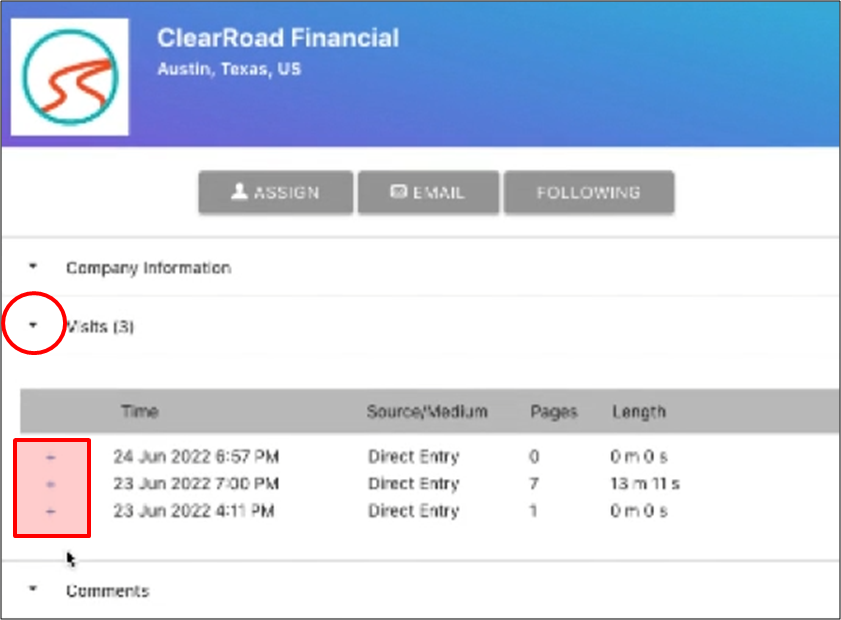Expand the 23 Jun 2022 7:00 PM visit
The height and width of the screenshot is (620, 841).
click(51, 484)
